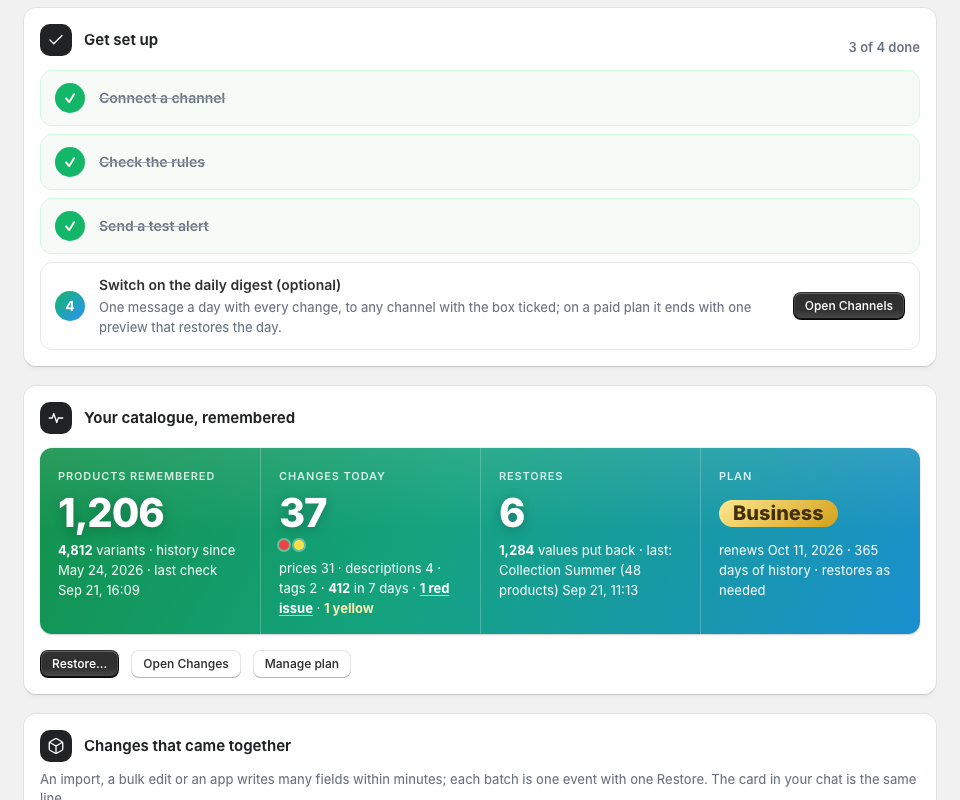Viewport: 960px width, 800px height.
Task: Click the "Send a test alert" step text
Action: pos(154,226)
